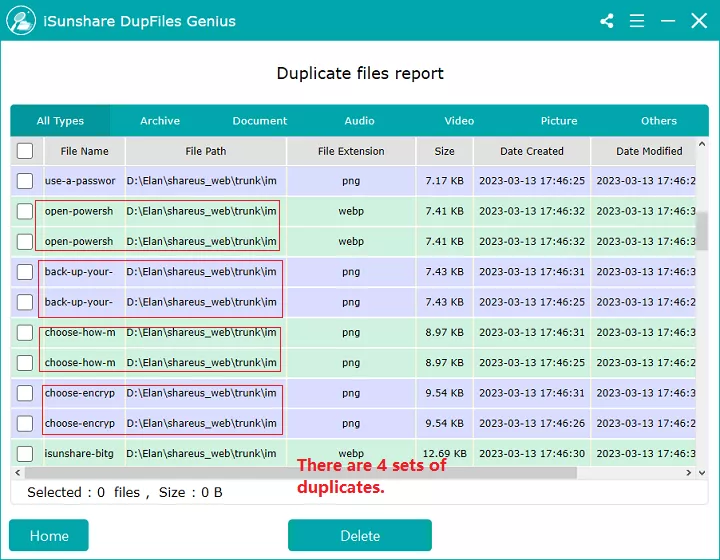Open the hamburger menu icon

click(x=636, y=21)
